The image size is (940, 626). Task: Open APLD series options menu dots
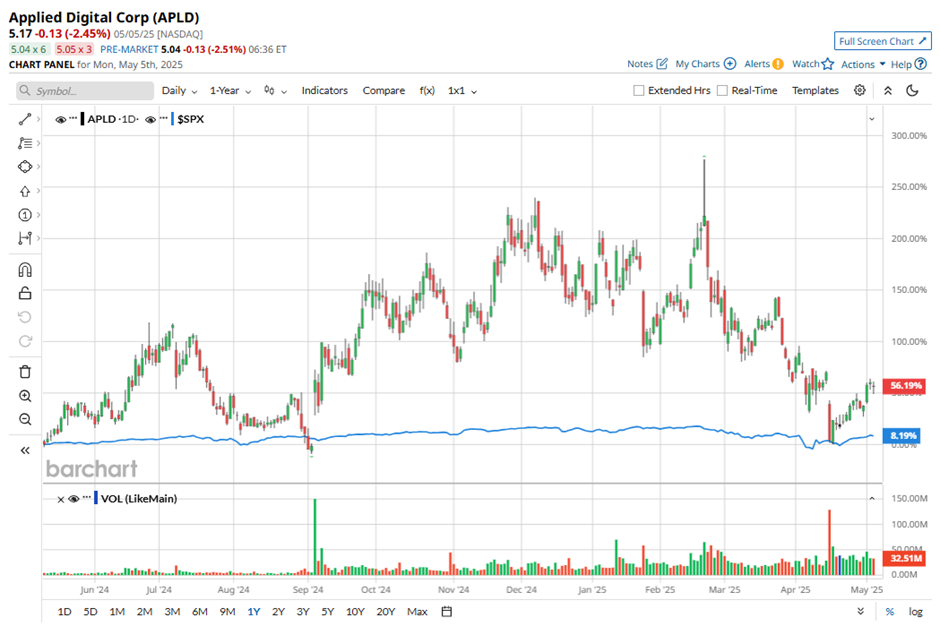click(x=73, y=118)
